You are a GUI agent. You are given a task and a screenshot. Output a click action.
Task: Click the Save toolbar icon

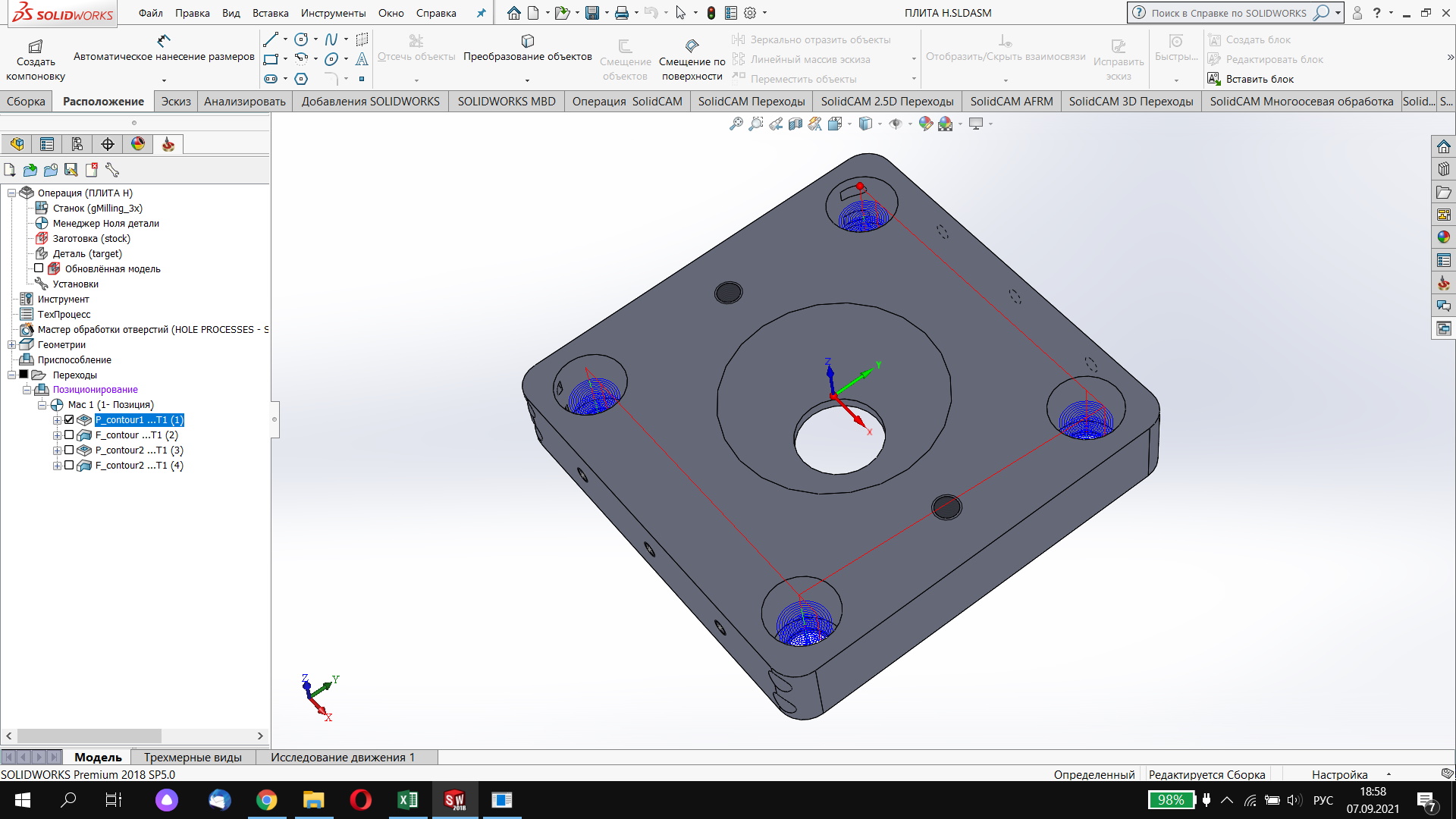point(592,13)
